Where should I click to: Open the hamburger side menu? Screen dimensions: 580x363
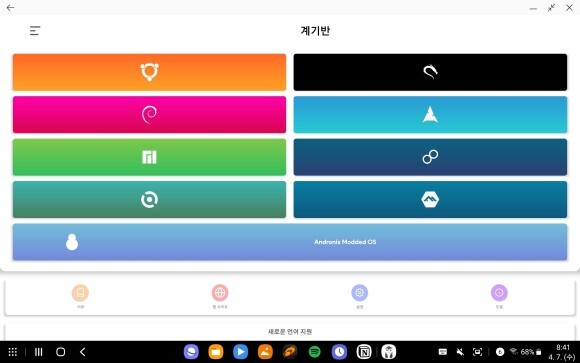35,31
